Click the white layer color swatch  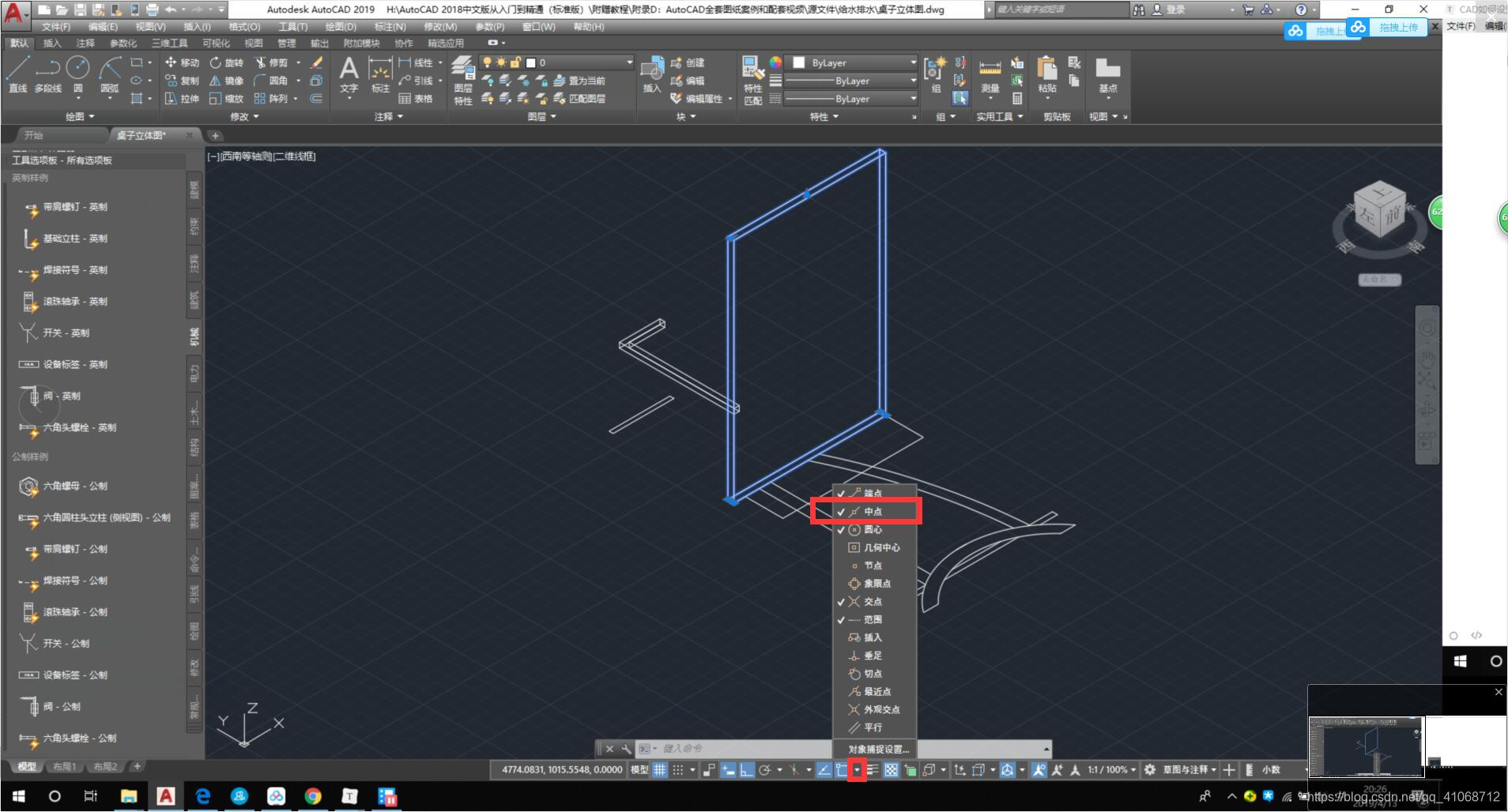pos(531,62)
